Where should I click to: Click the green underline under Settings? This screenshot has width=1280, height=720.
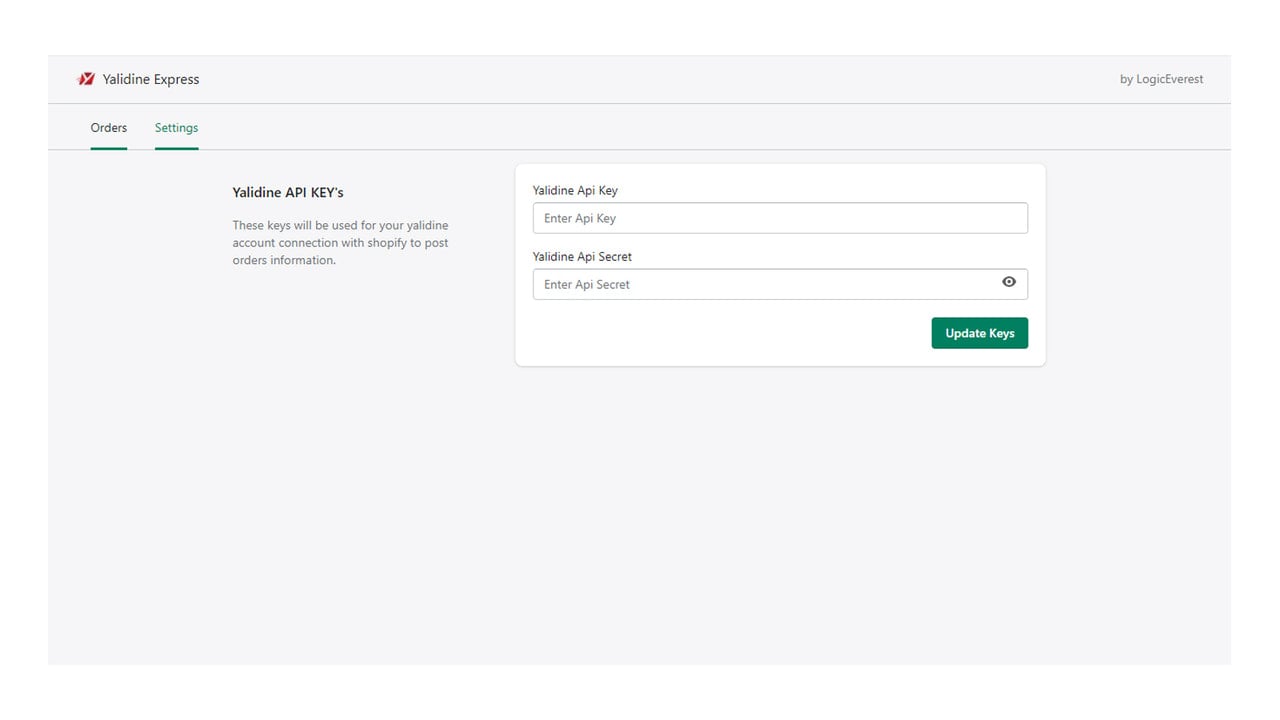point(176,148)
